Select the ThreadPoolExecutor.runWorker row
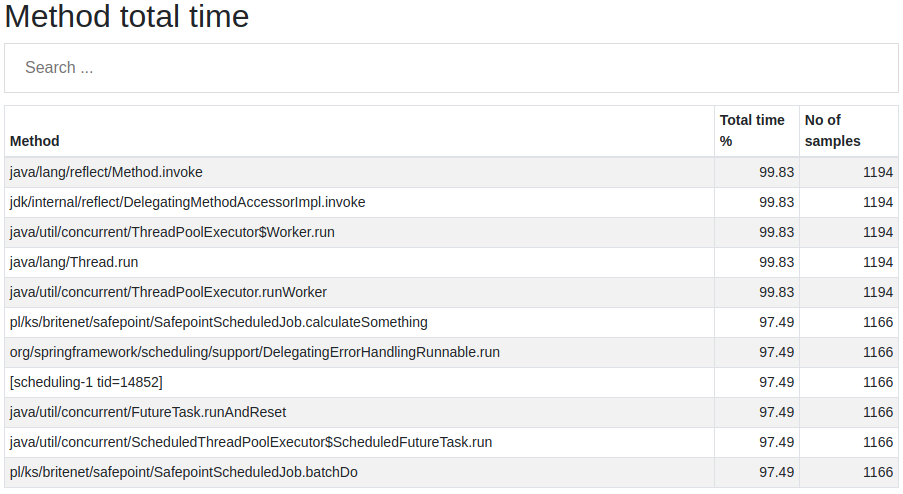903x494 pixels. [x=452, y=292]
